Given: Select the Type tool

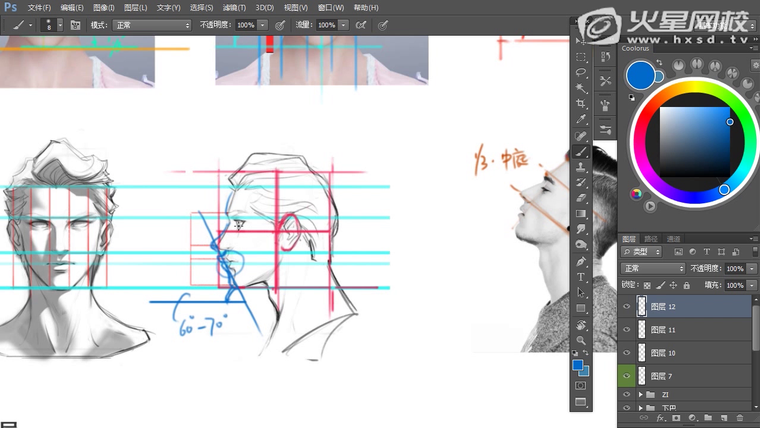Looking at the screenshot, I should [581, 277].
